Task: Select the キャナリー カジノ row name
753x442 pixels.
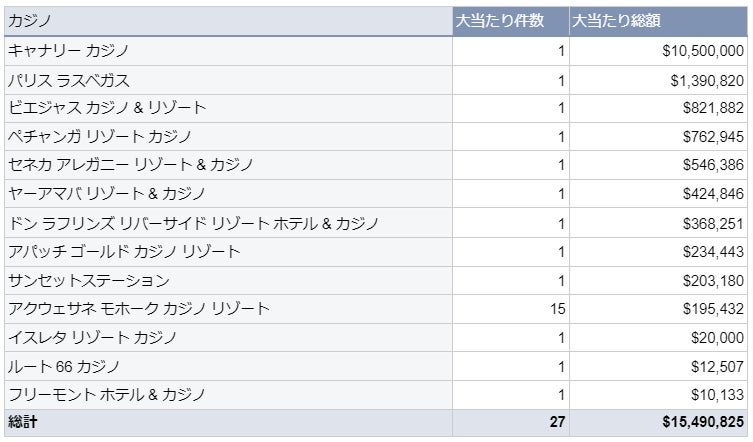Action: click(228, 51)
